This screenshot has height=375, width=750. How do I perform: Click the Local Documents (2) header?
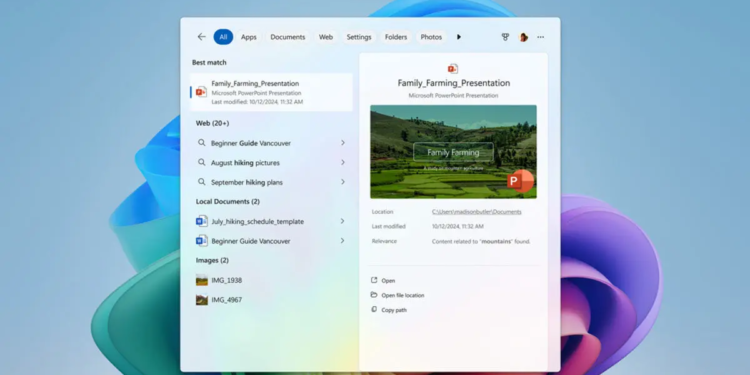click(x=228, y=202)
